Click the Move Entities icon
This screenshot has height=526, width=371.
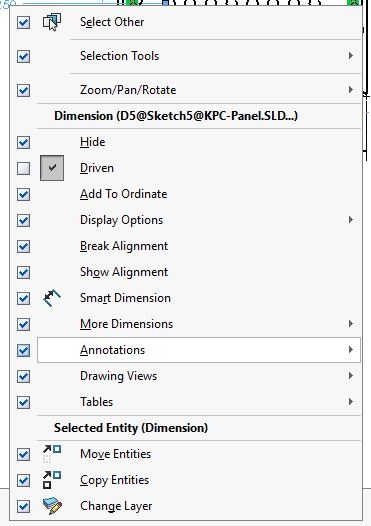(x=52, y=454)
